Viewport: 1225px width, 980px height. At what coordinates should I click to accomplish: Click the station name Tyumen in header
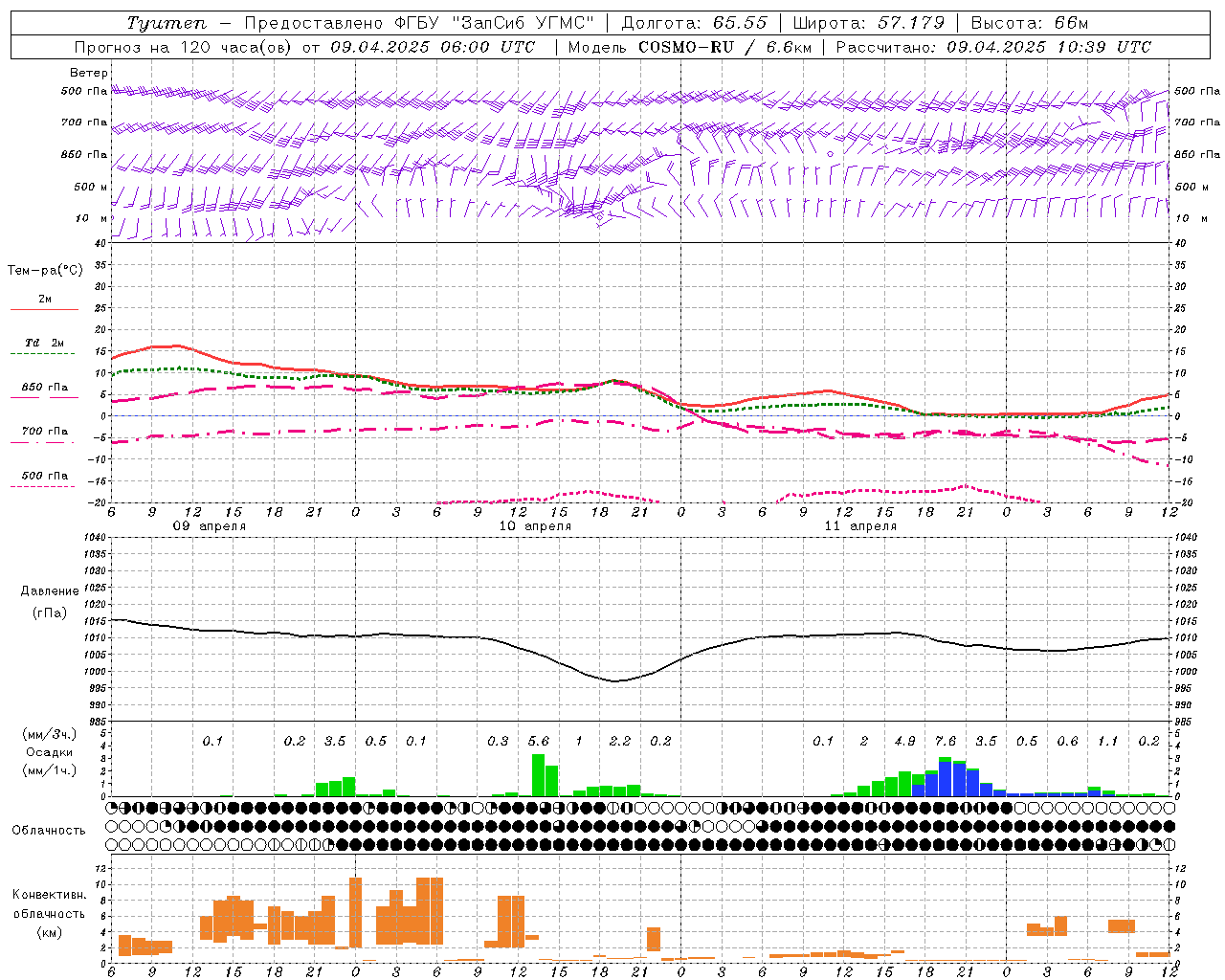[167, 23]
